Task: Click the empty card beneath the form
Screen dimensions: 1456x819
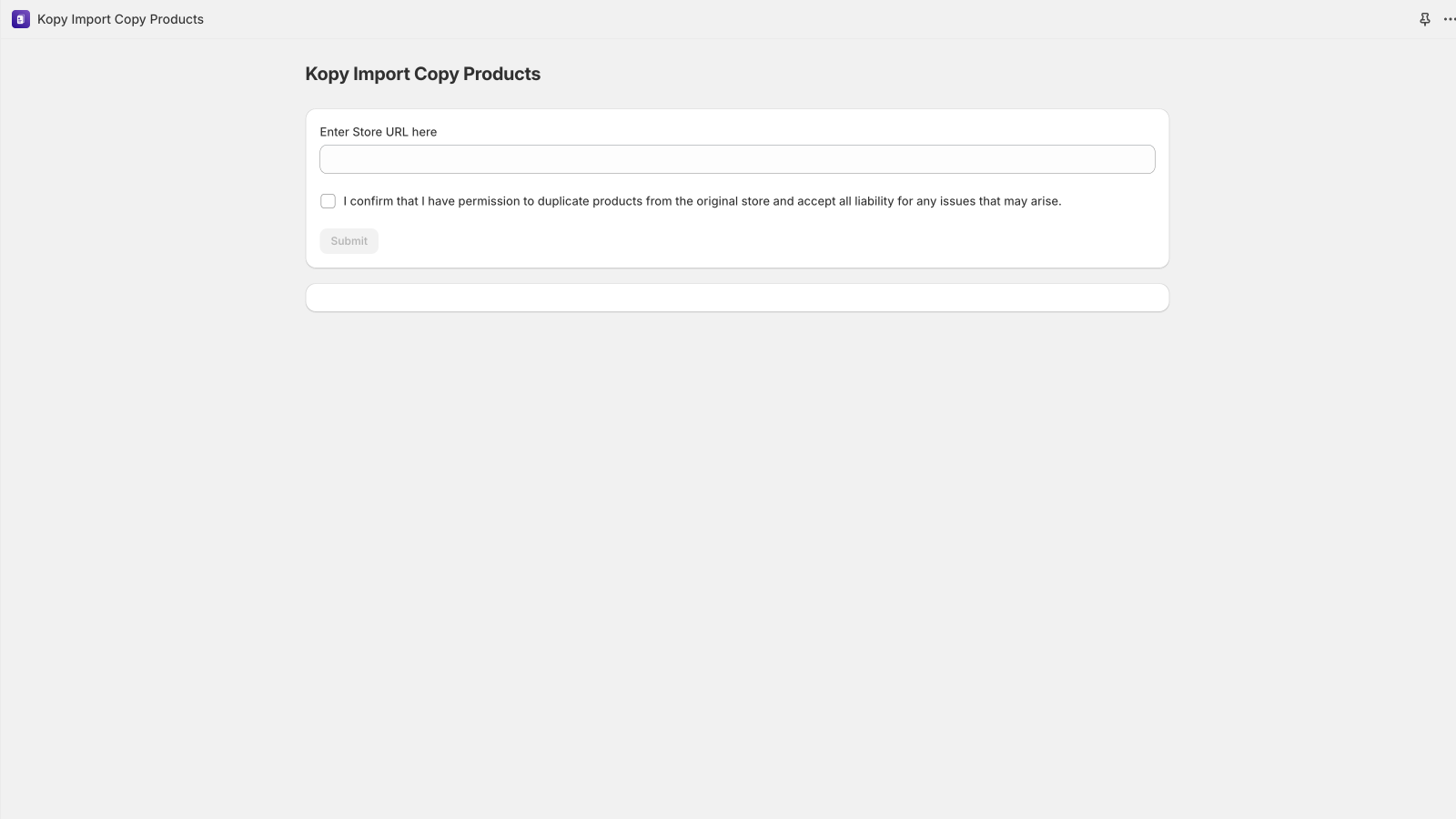Action: 737,298
